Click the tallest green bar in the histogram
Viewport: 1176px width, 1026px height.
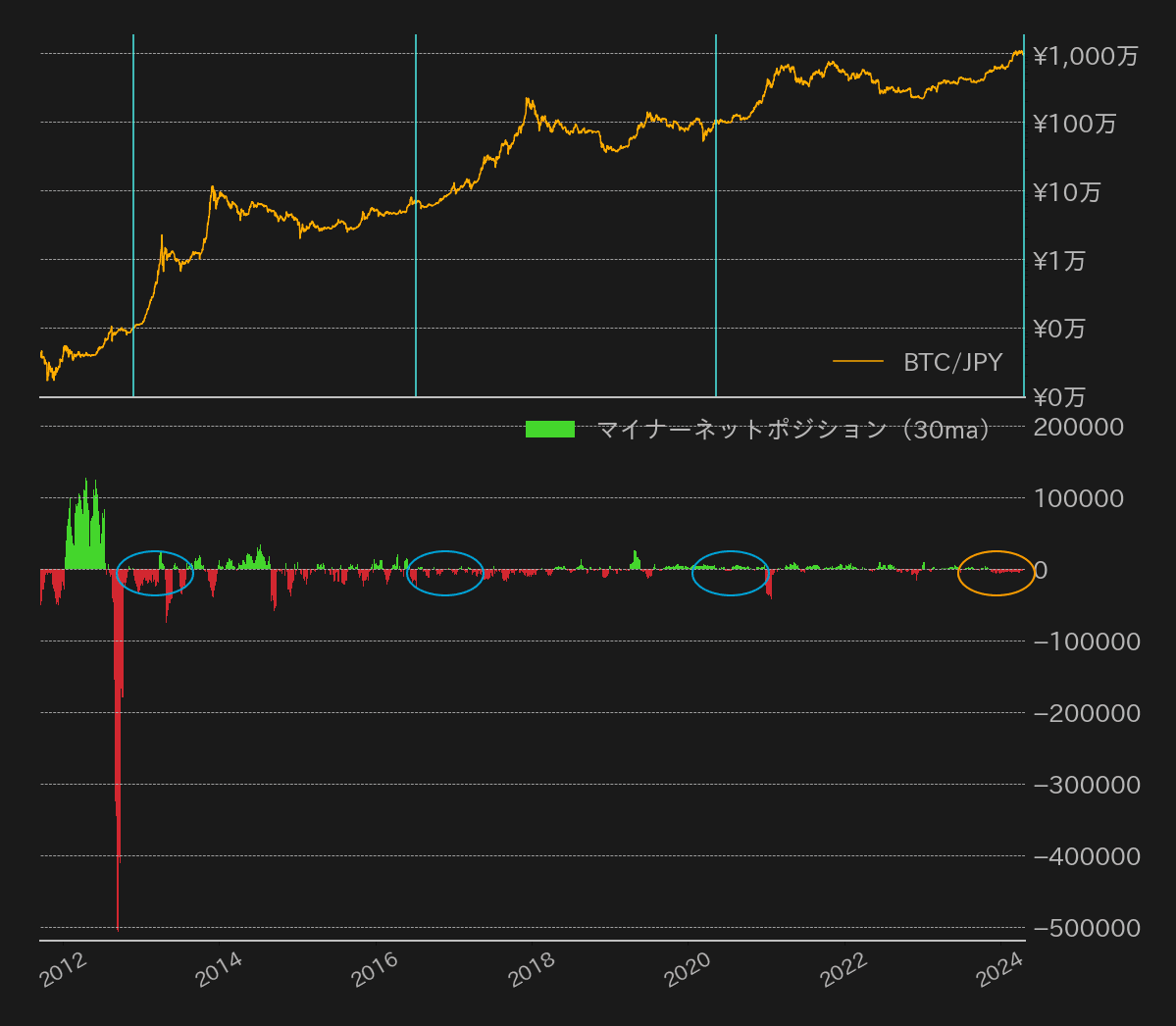click(x=88, y=500)
